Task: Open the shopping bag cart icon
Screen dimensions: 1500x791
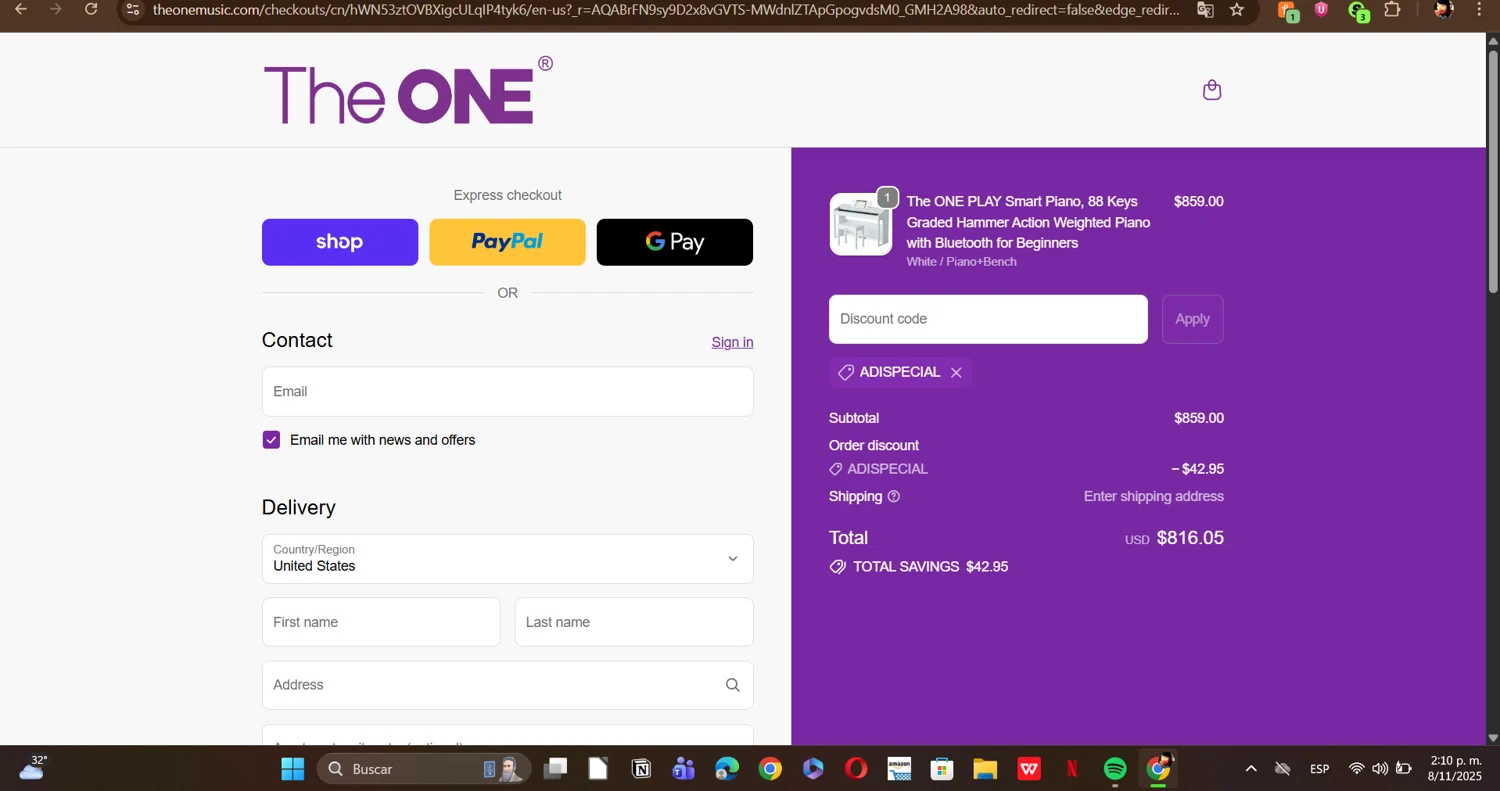Action: click(1212, 90)
